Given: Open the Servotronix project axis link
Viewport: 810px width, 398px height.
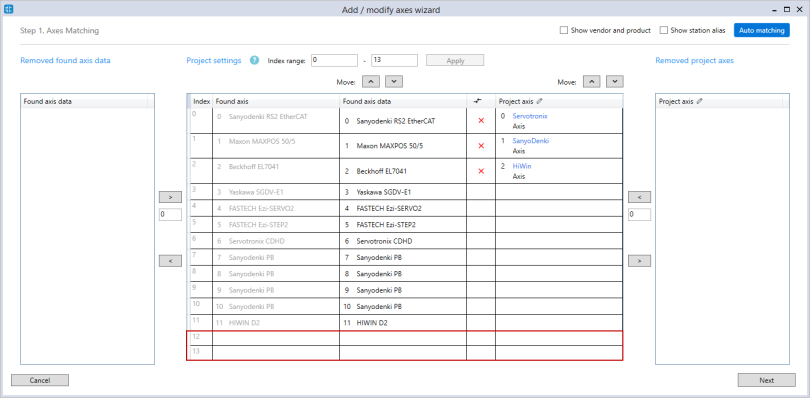Looking at the screenshot, I should [x=529, y=116].
